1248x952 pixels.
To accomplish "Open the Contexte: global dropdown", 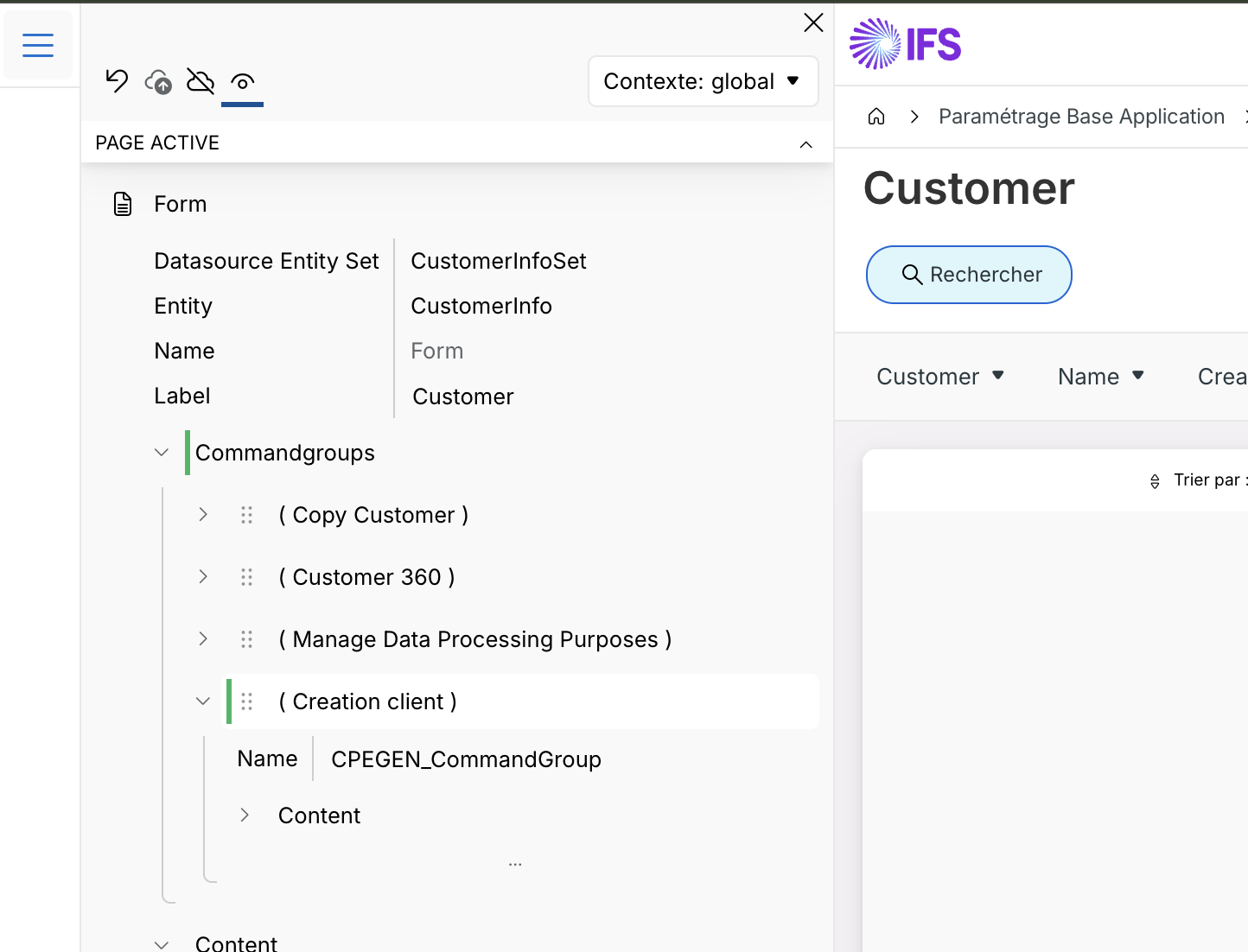I will (x=703, y=81).
